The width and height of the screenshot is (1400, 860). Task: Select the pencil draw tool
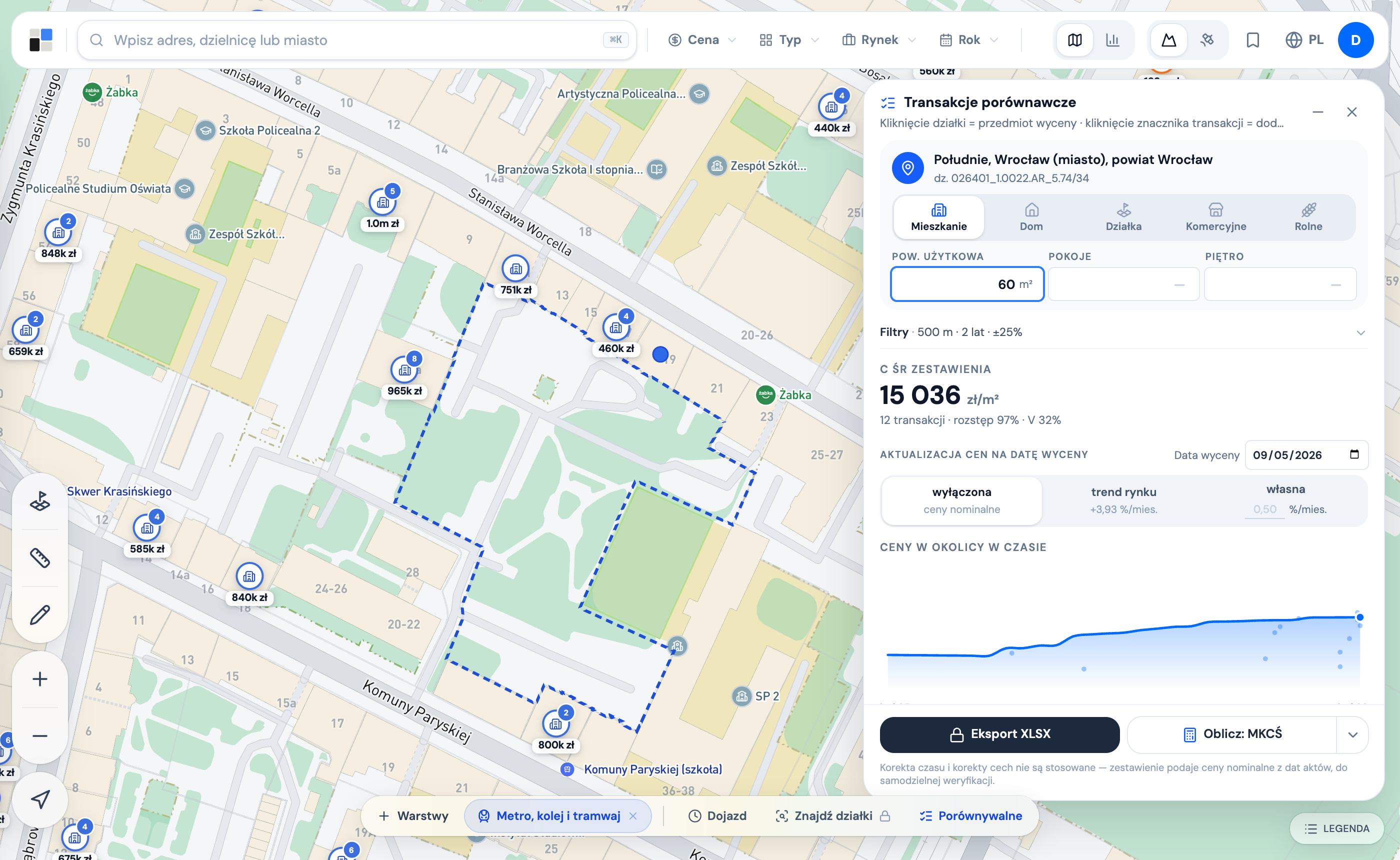coord(40,615)
